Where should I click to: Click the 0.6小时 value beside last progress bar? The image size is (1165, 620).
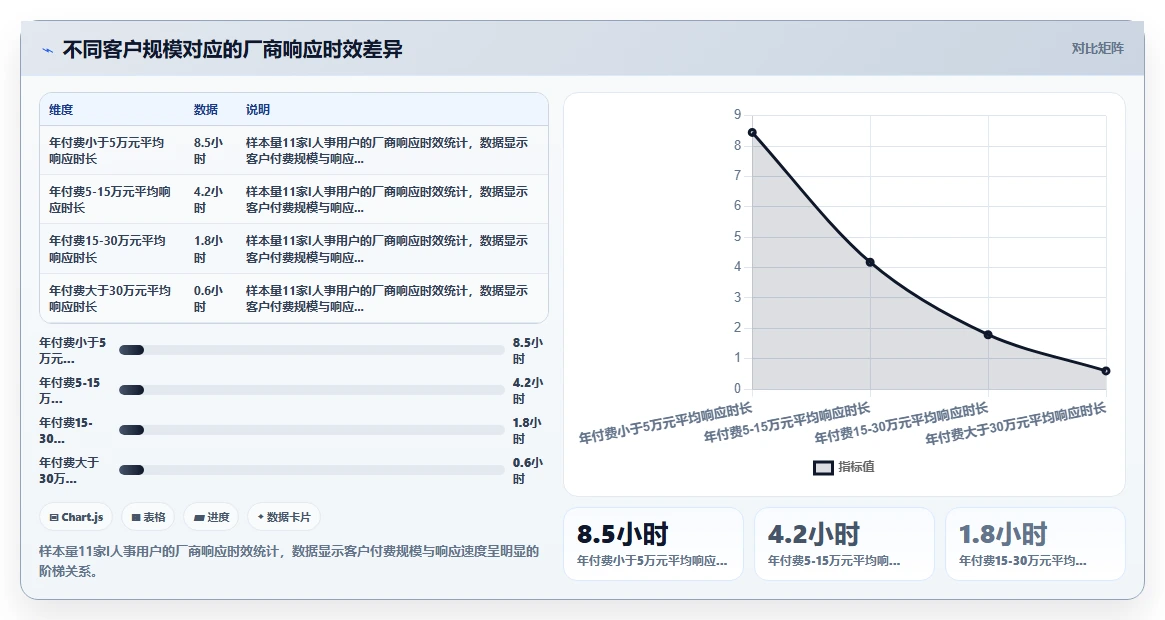click(x=527, y=471)
